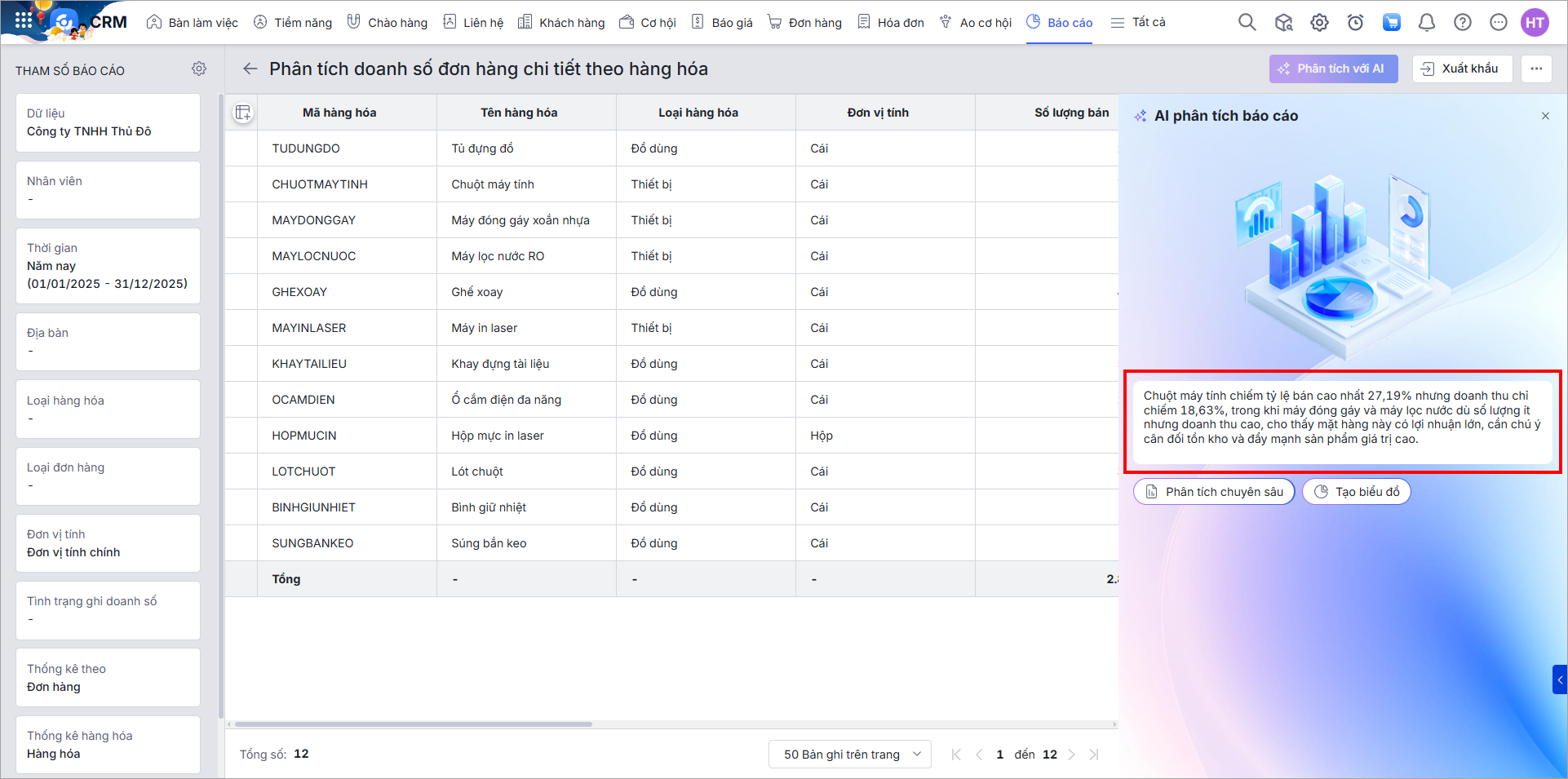Close the AI phân tích báo cáo panel
Screen dimensions: 1568x779
coord(1545,116)
